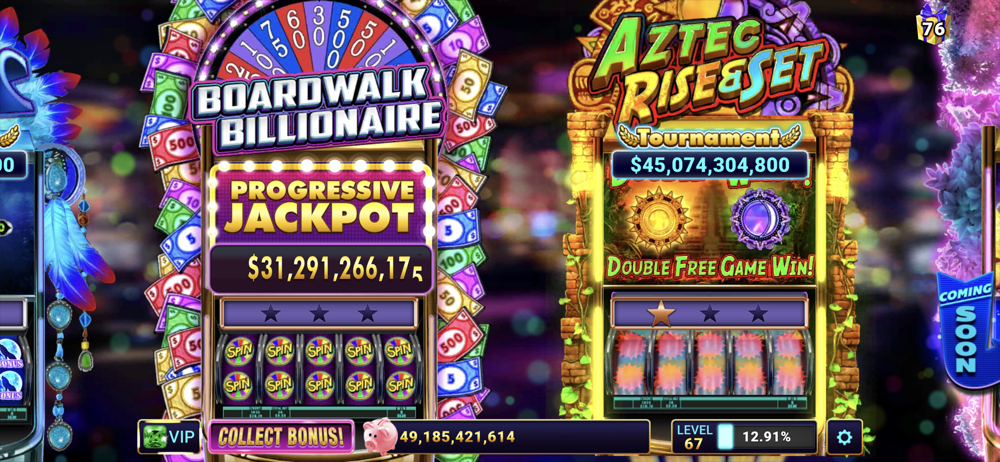This screenshot has height=462, width=1000.
Task: Tap the 49,185,421,614 coin balance
Action: (x=457, y=437)
